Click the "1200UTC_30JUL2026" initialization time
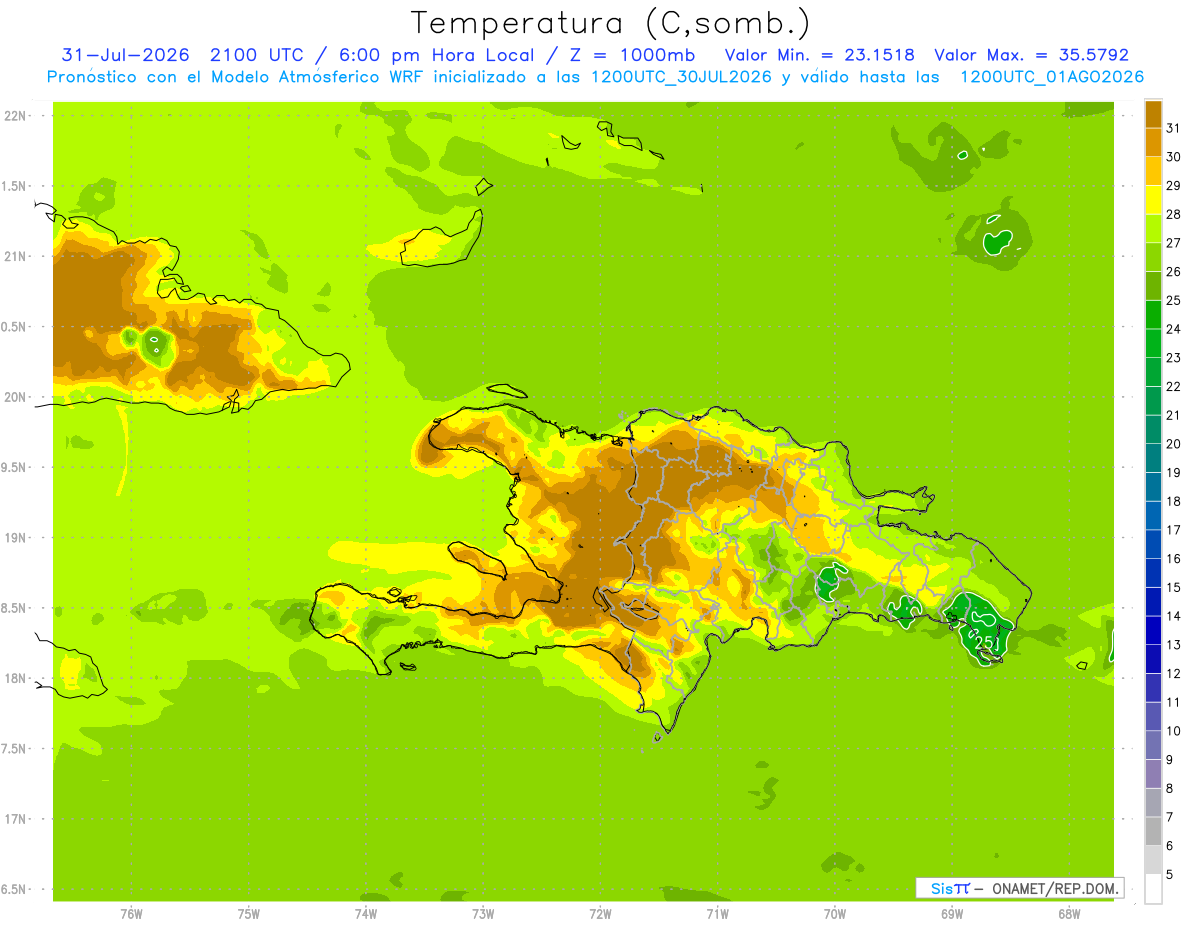Image resolution: width=1200 pixels, height=927 pixels. 680,77
